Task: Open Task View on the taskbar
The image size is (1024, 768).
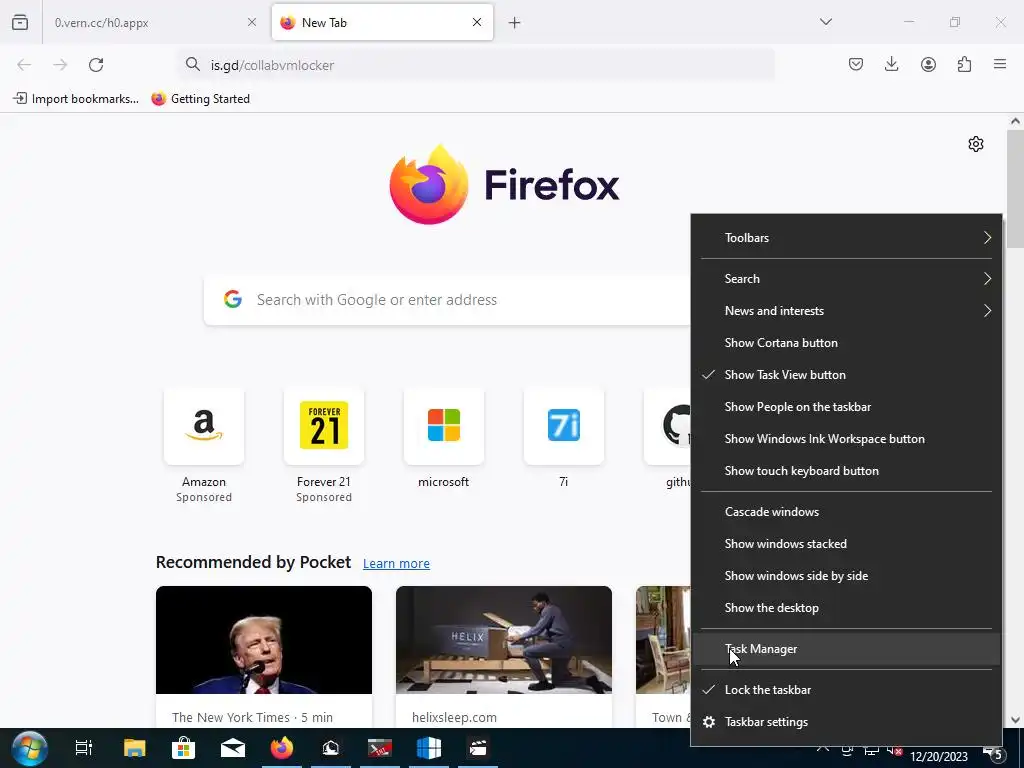Action: [84, 748]
